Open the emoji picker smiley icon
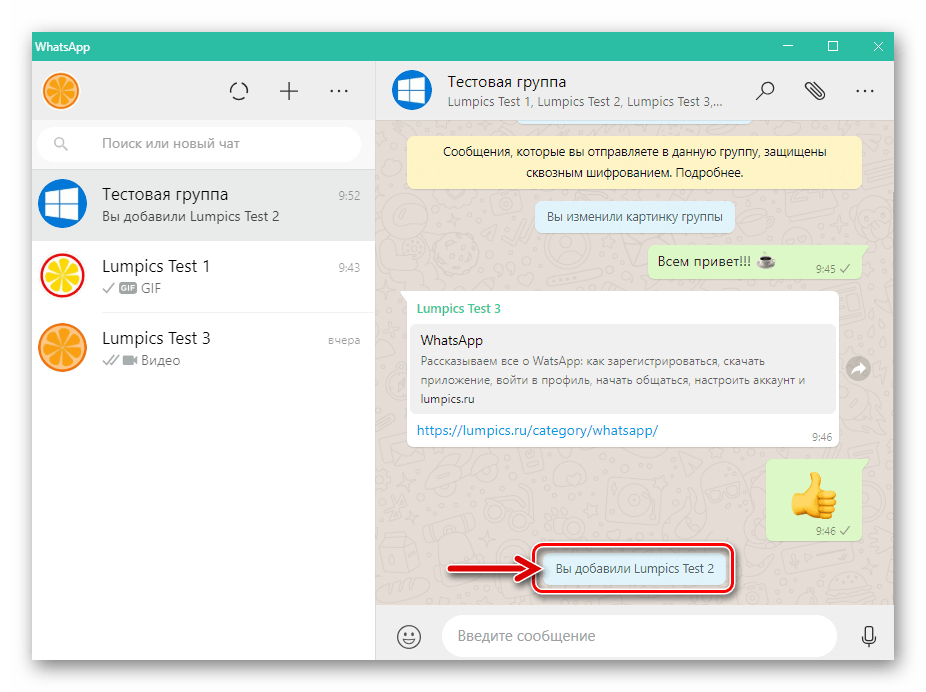926x692 pixels. tap(409, 636)
